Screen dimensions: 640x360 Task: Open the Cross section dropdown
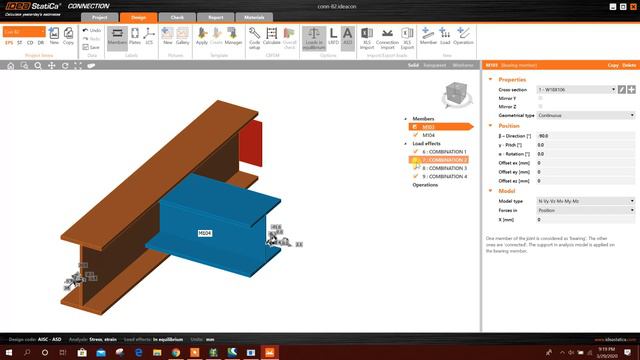(576, 89)
